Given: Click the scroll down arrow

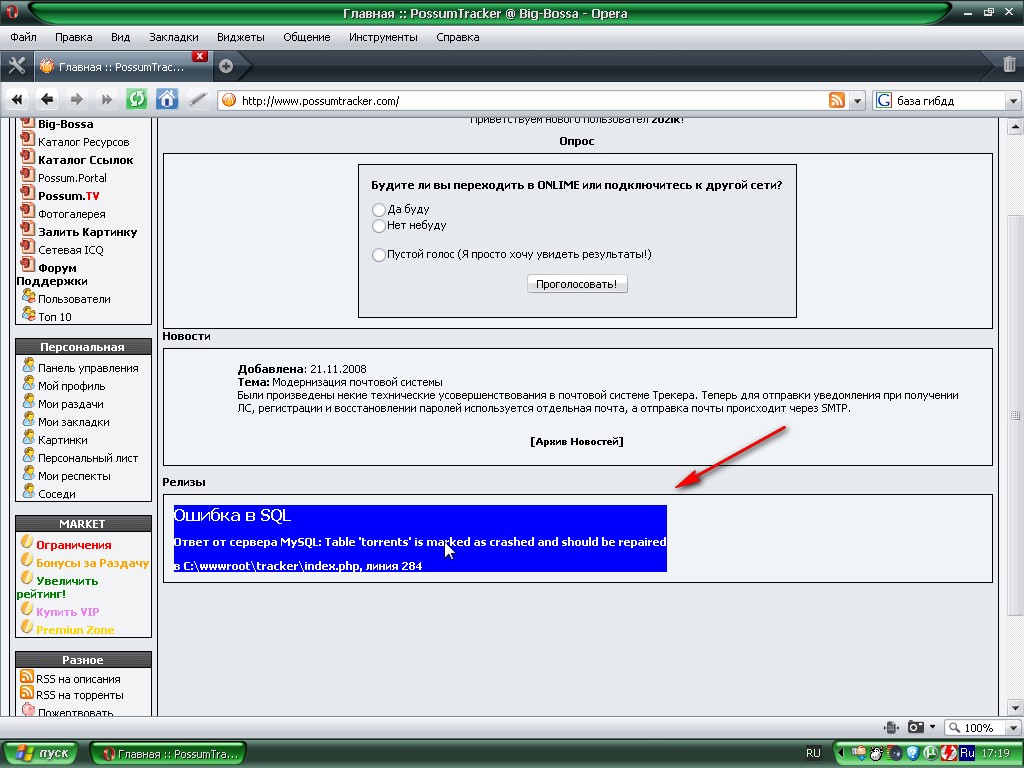Looking at the screenshot, I should (x=1015, y=707).
